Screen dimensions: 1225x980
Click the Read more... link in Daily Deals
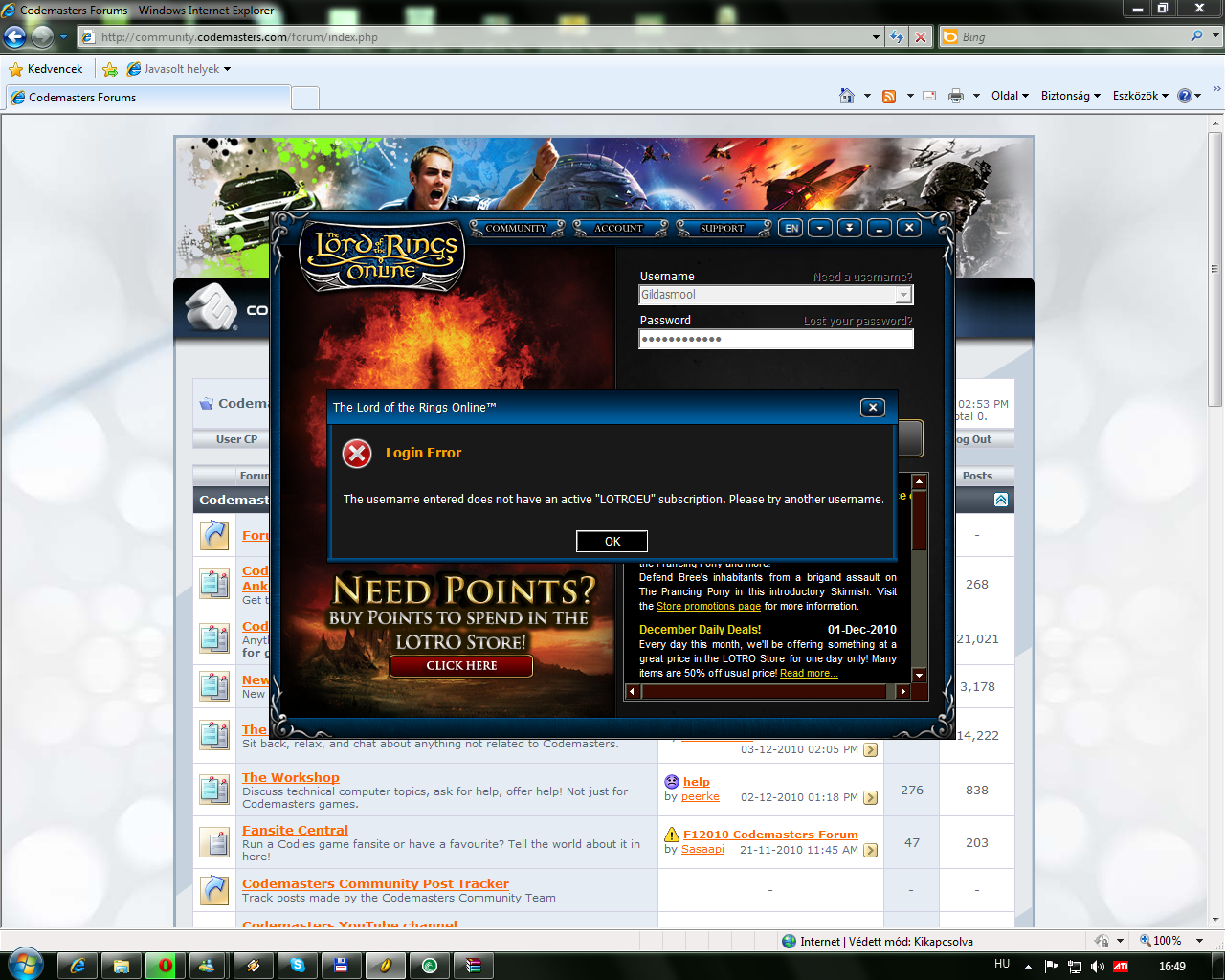tap(809, 674)
